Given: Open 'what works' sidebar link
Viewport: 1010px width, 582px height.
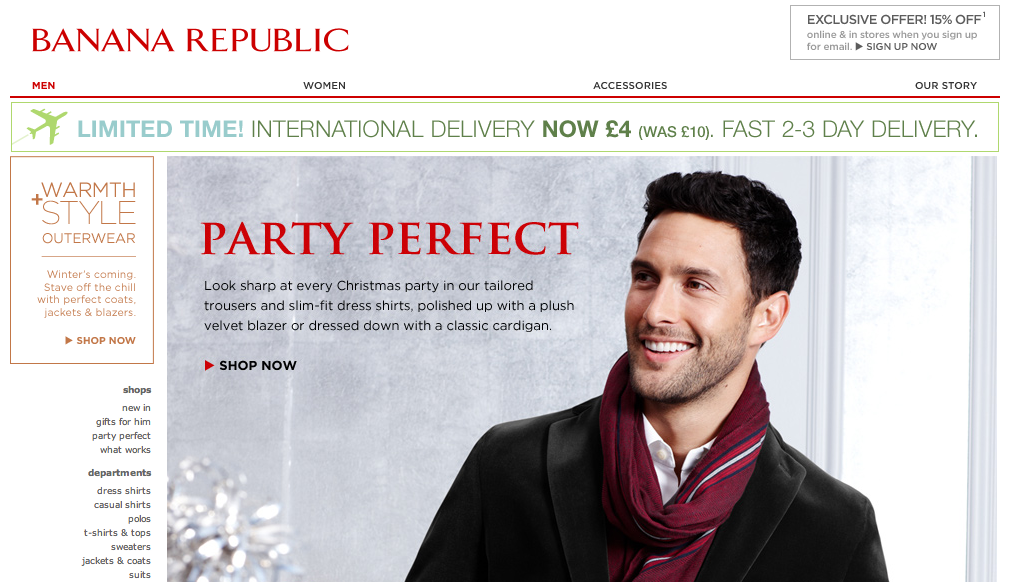Looking at the screenshot, I should tap(125, 450).
